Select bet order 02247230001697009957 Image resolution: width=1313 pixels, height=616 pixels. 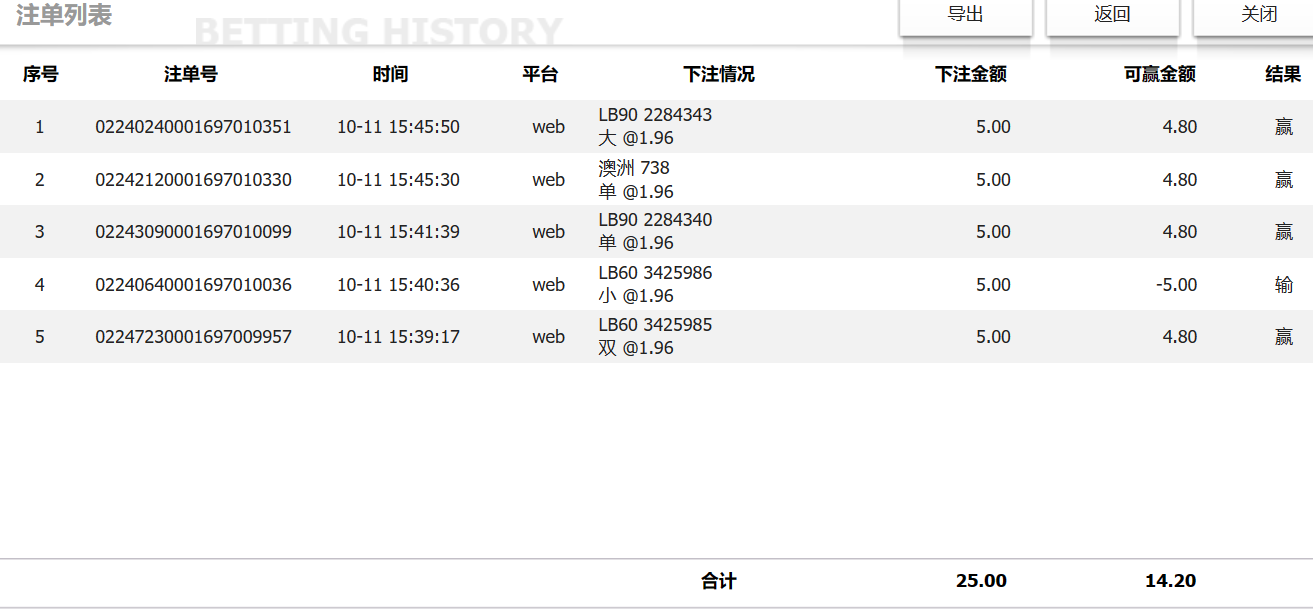(x=193, y=337)
